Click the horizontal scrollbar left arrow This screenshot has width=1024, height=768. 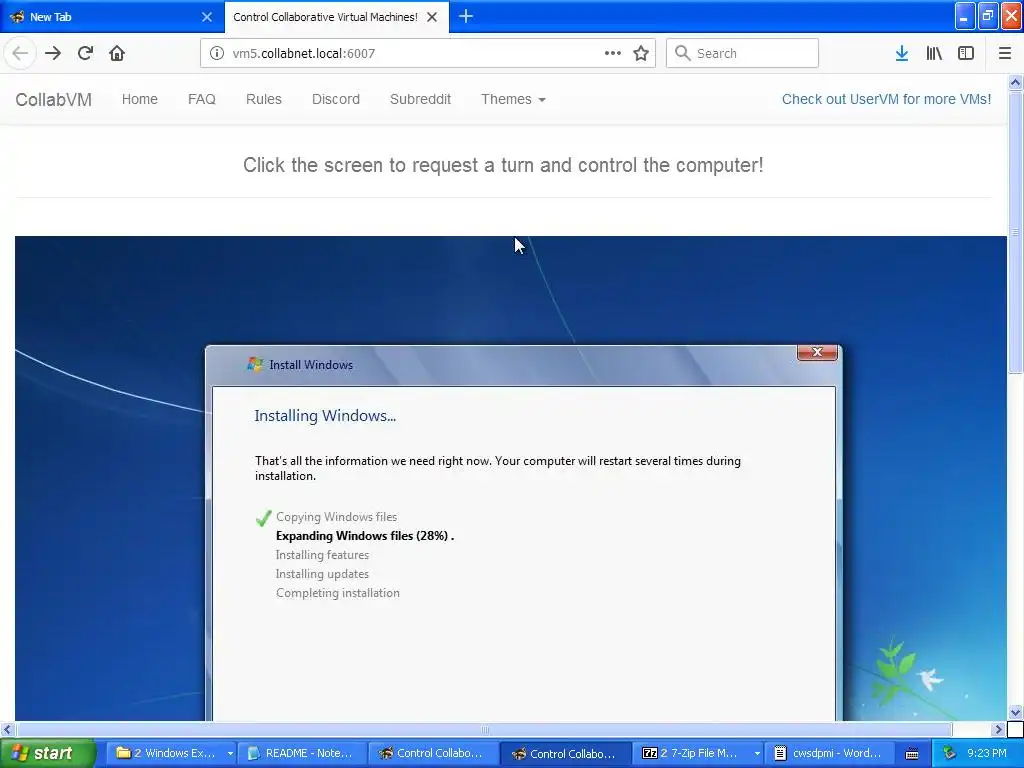pos(8,729)
